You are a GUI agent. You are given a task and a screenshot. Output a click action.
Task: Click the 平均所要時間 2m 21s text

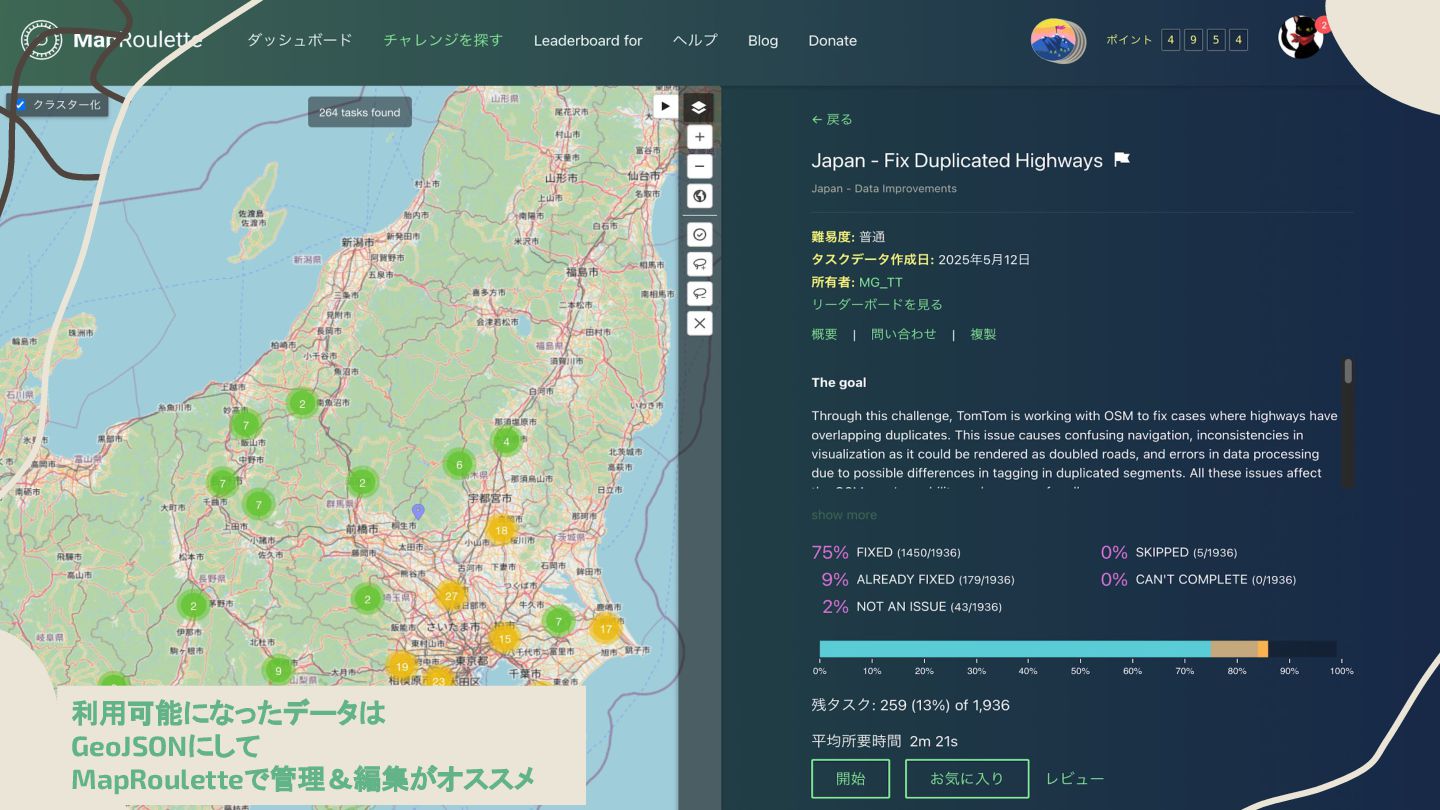[x=884, y=741]
